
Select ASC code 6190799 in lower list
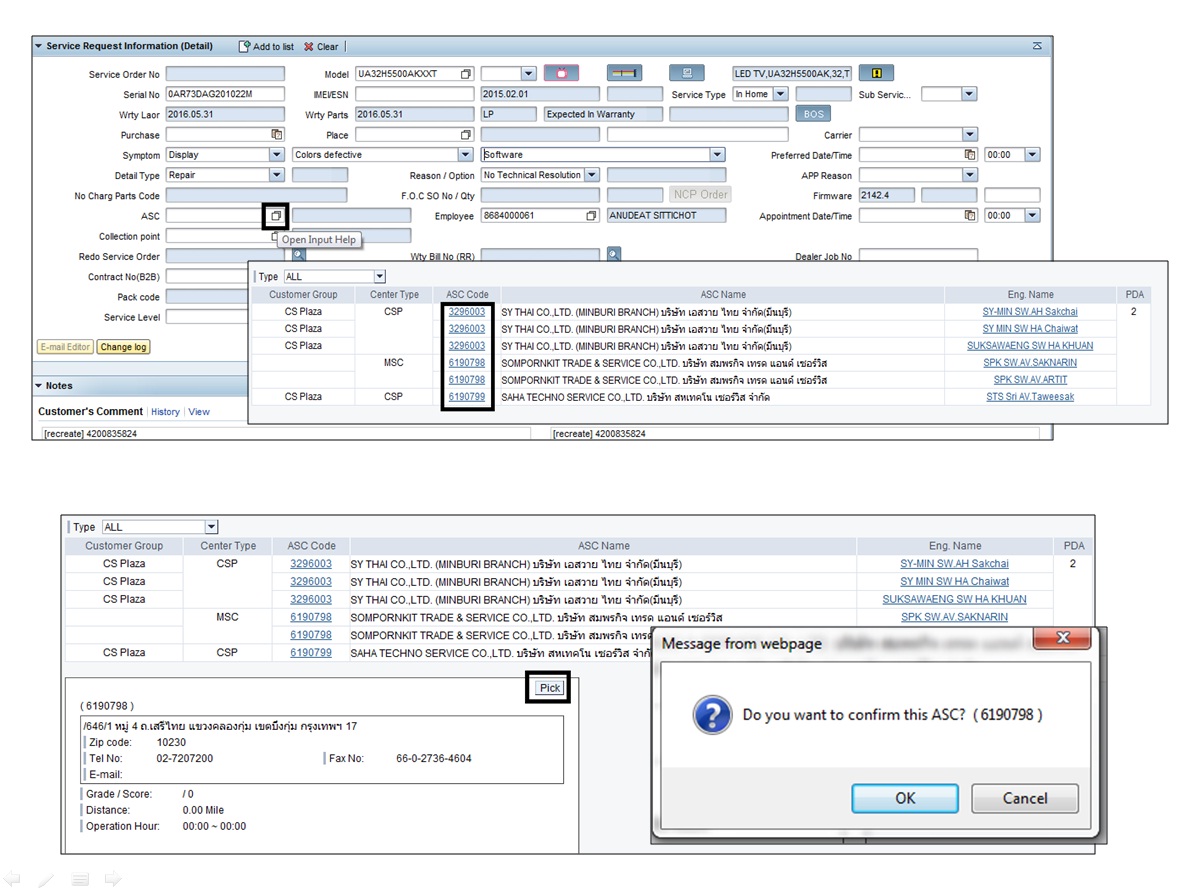tap(311, 653)
